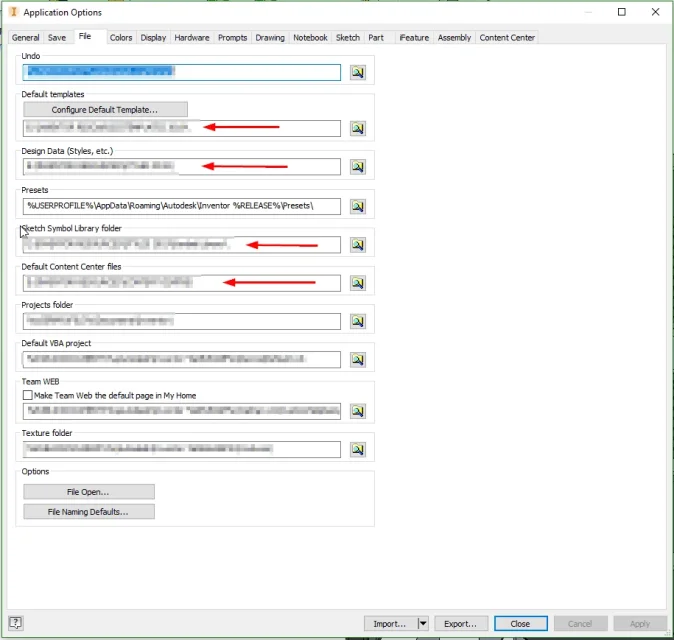
Task: Click the Cancel button
Action: (x=580, y=623)
